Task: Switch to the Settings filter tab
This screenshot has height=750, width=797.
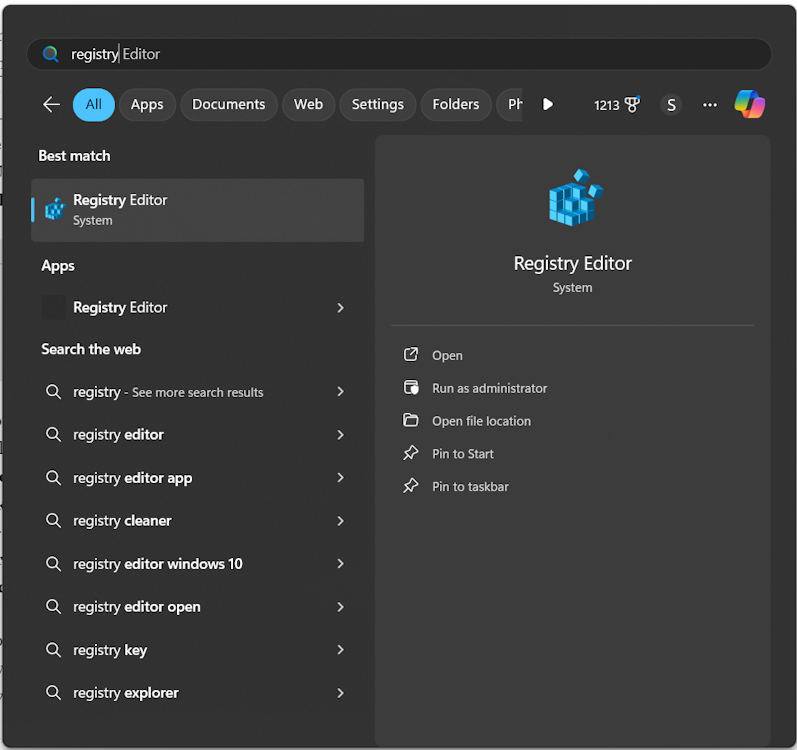Action: (378, 105)
